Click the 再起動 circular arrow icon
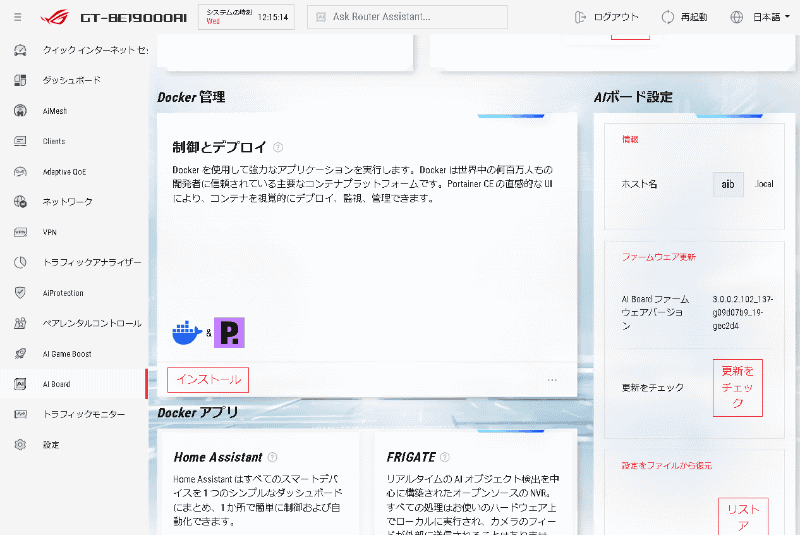 pos(667,17)
